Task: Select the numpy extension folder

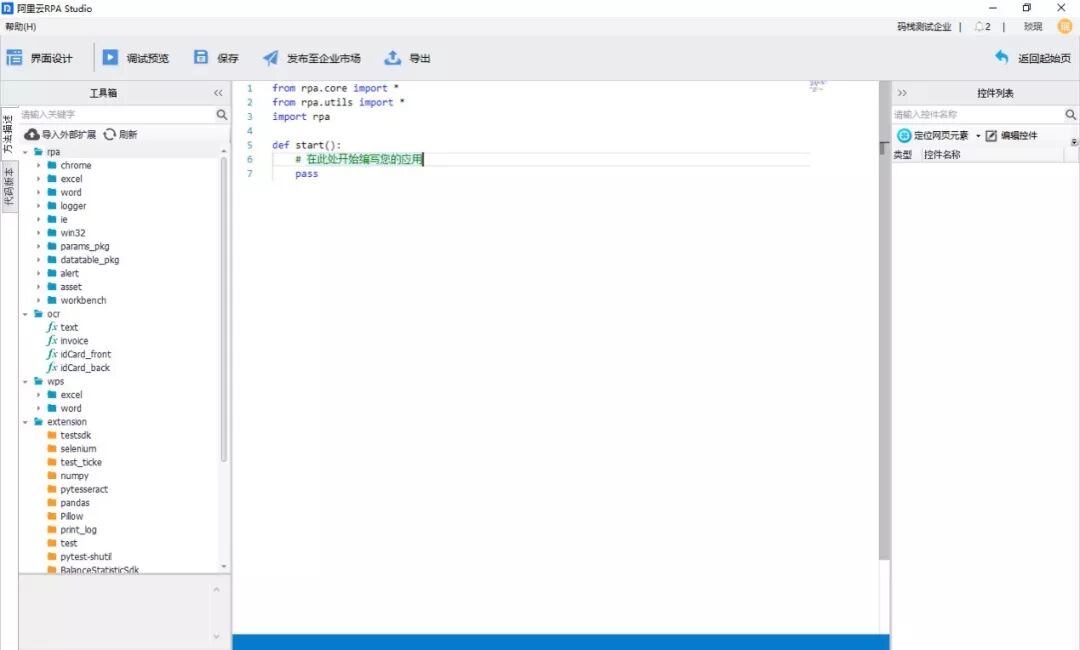Action: pos(68,476)
